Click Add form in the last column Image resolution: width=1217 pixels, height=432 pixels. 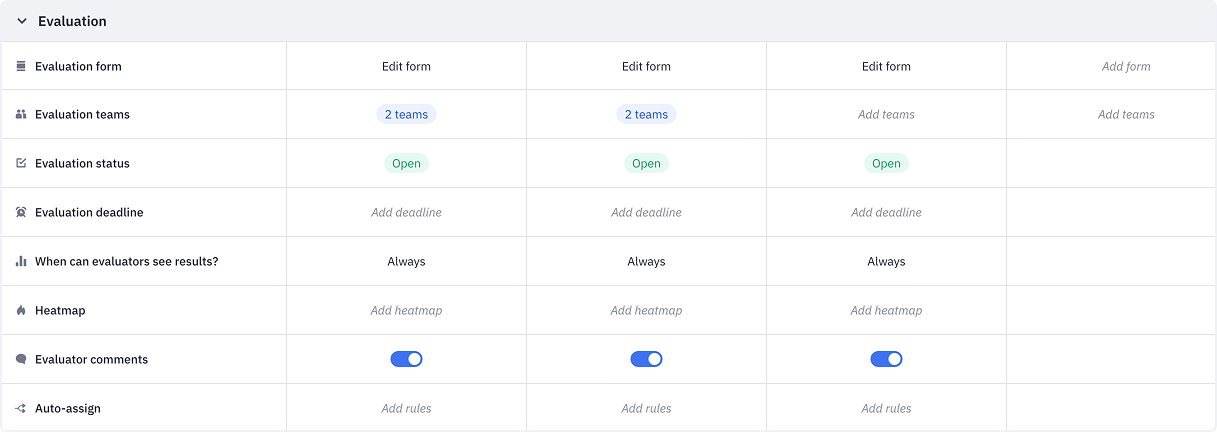[x=1126, y=66]
